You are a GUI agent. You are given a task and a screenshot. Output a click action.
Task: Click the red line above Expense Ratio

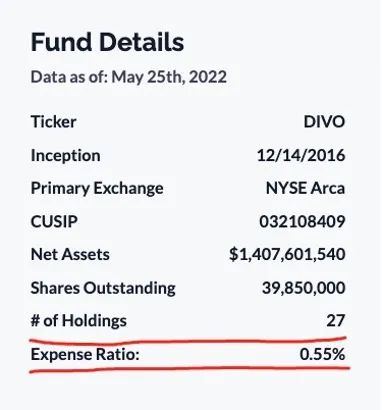coord(188,341)
